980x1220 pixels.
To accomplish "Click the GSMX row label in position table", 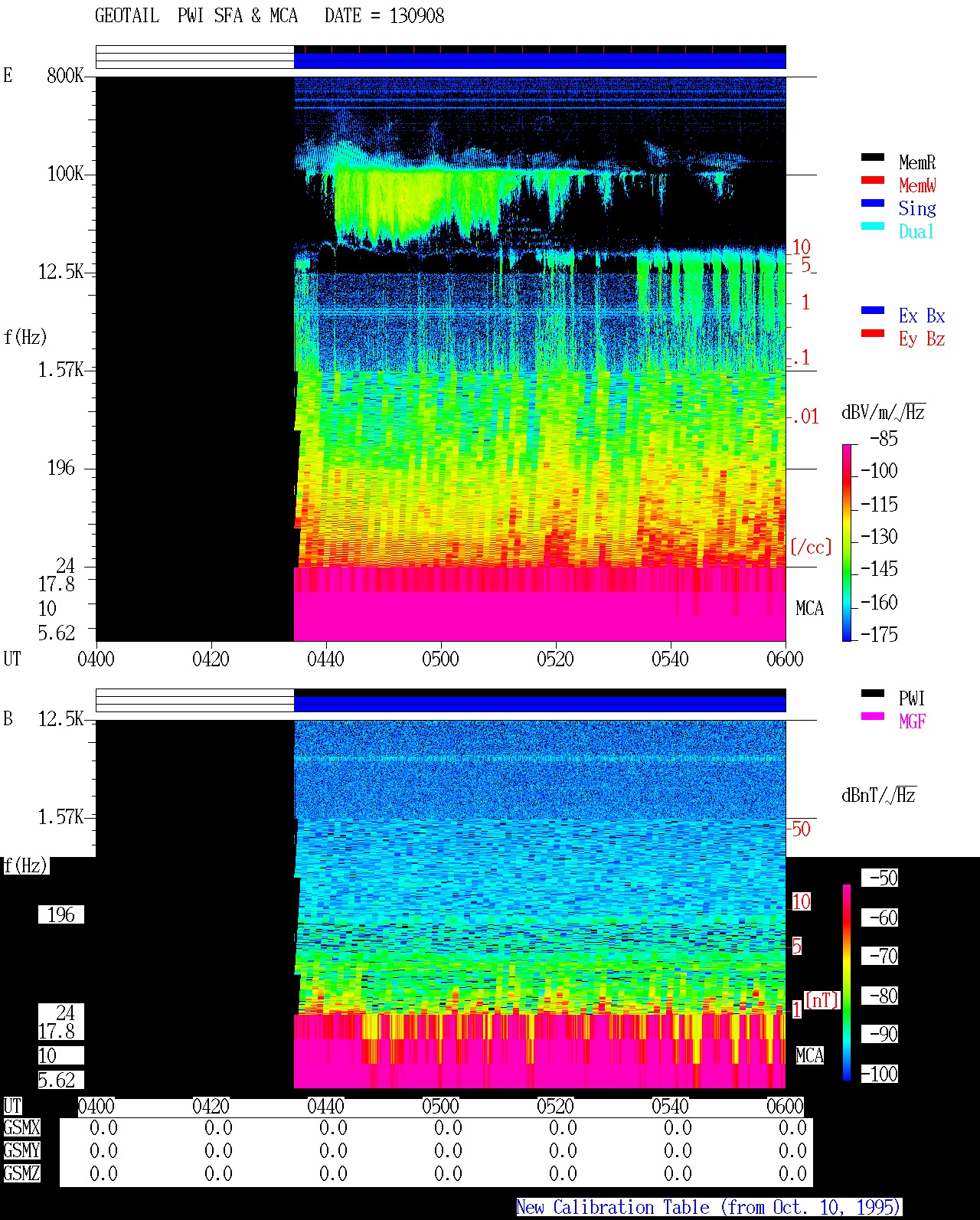I will click(x=21, y=1128).
